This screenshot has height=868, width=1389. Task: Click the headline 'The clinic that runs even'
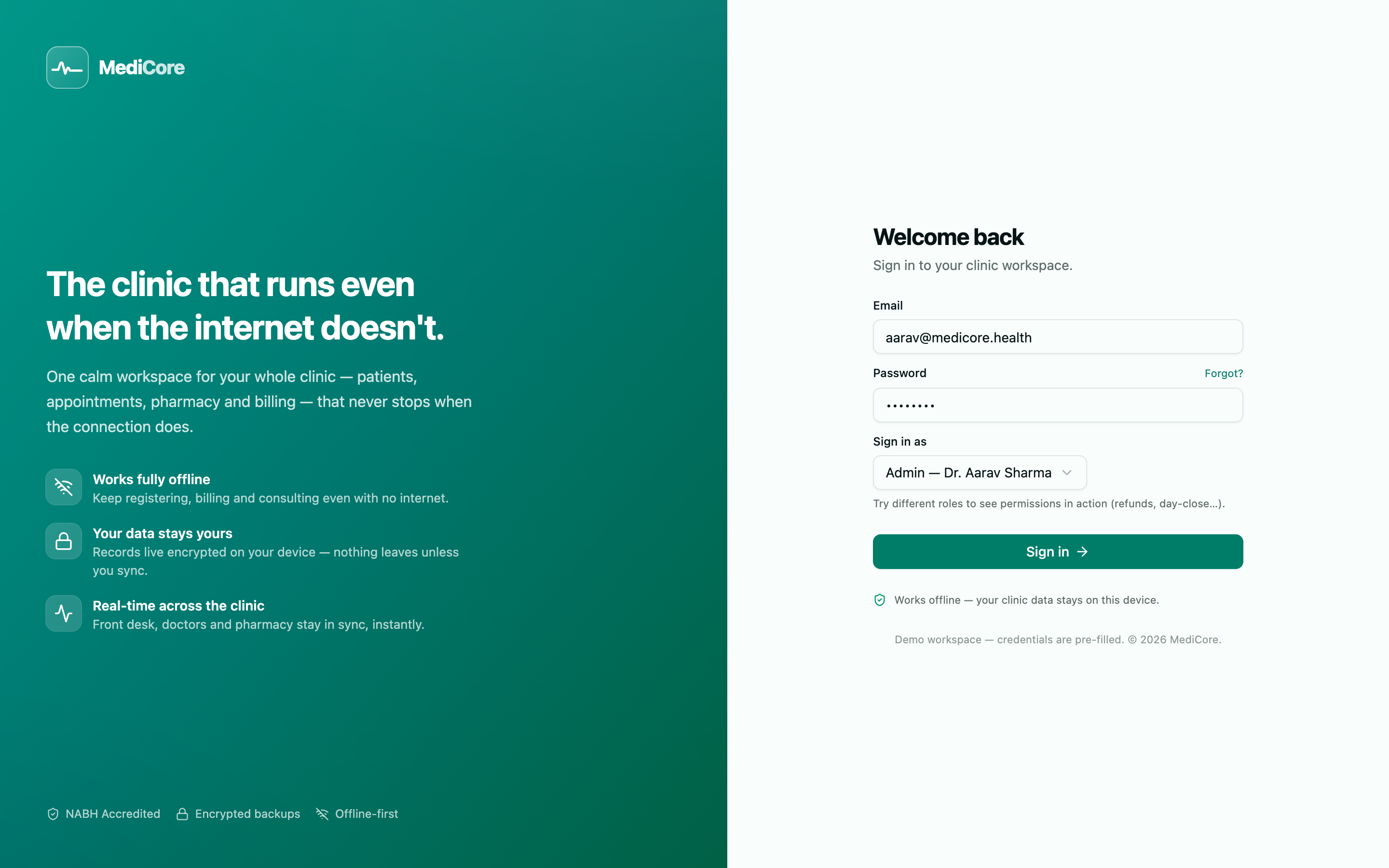[x=230, y=284]
